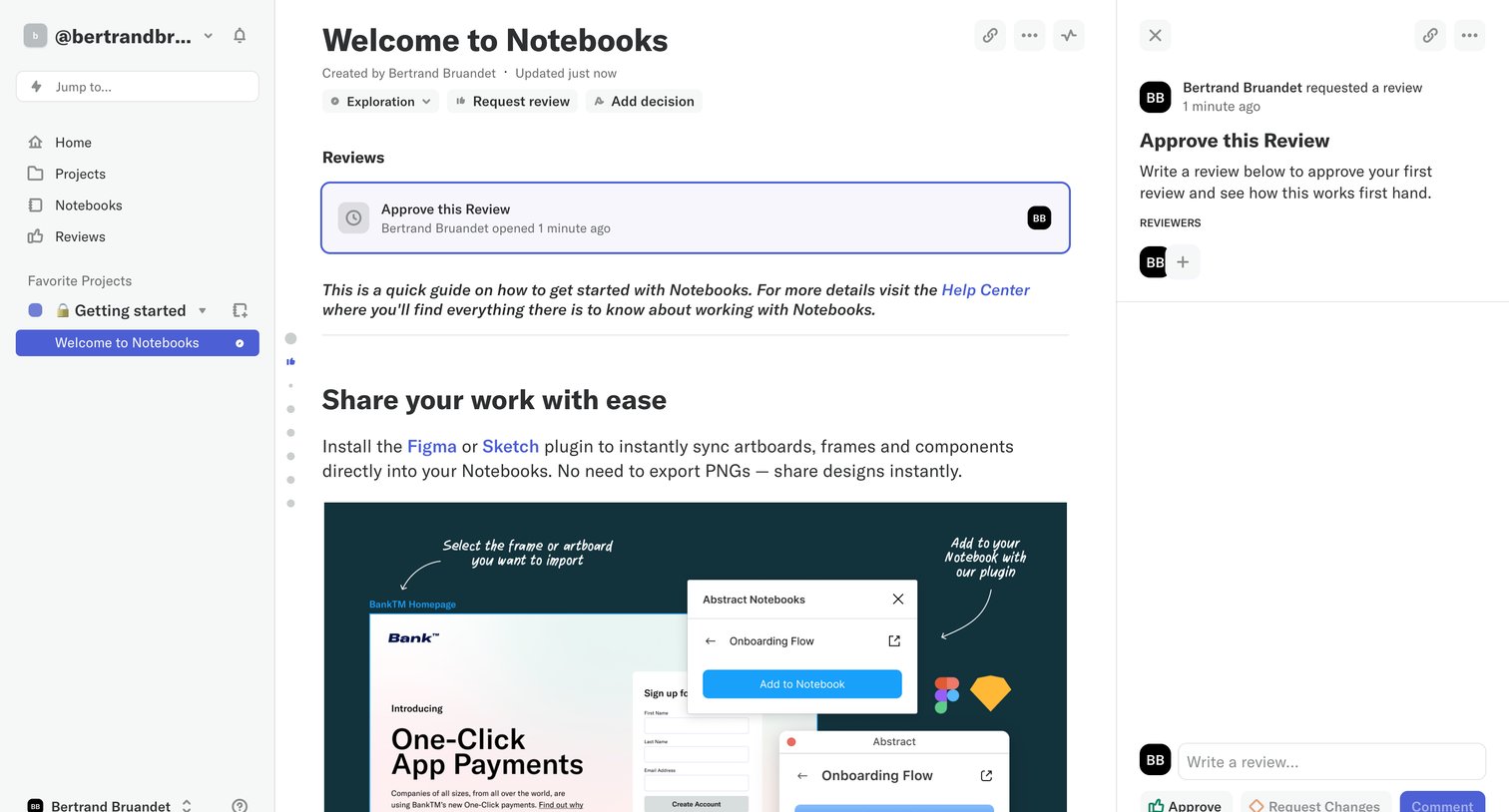Expand the Getting started project arrow
1509x812 pixels.
click(x=203, y=310)
